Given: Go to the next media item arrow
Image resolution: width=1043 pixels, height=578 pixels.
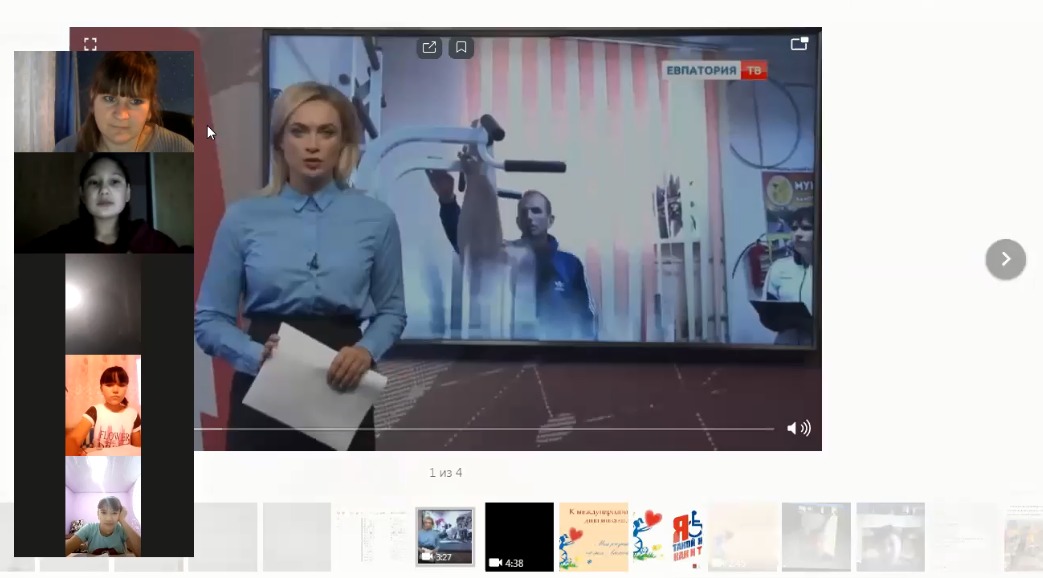Looking at the screenshot, I should tap(1005, 259).
